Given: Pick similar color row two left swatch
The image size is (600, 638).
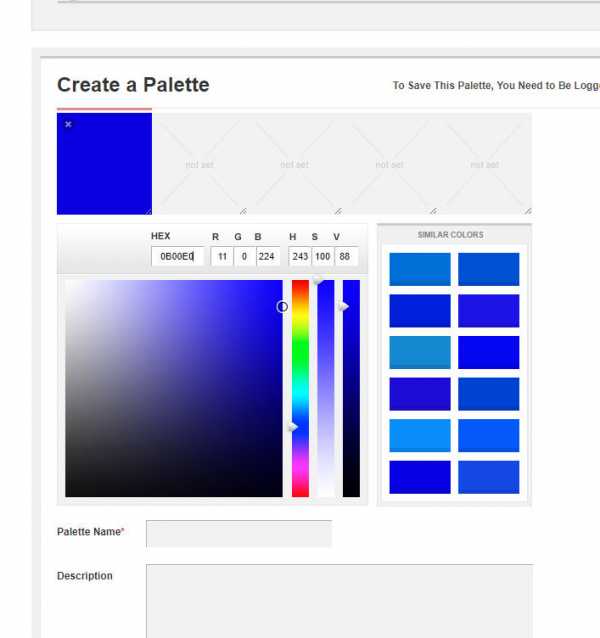Looking at the screenshot, I should point(420,311).
